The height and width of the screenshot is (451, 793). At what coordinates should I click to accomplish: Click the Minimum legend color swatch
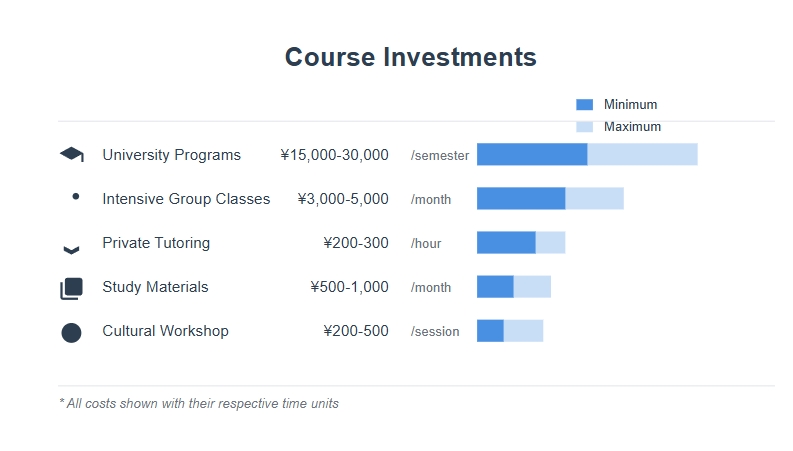[585, 105]
